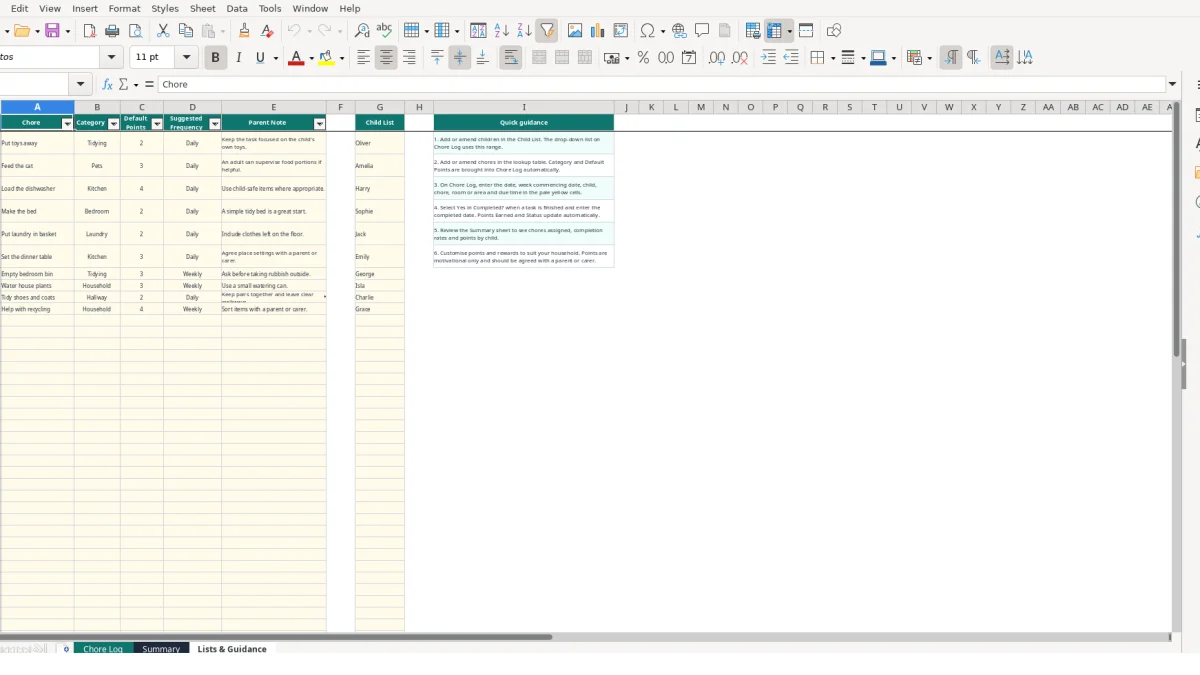Toggle the AutoFilter funnel button
Viewport: 1200px width, 675px height.
546,31
